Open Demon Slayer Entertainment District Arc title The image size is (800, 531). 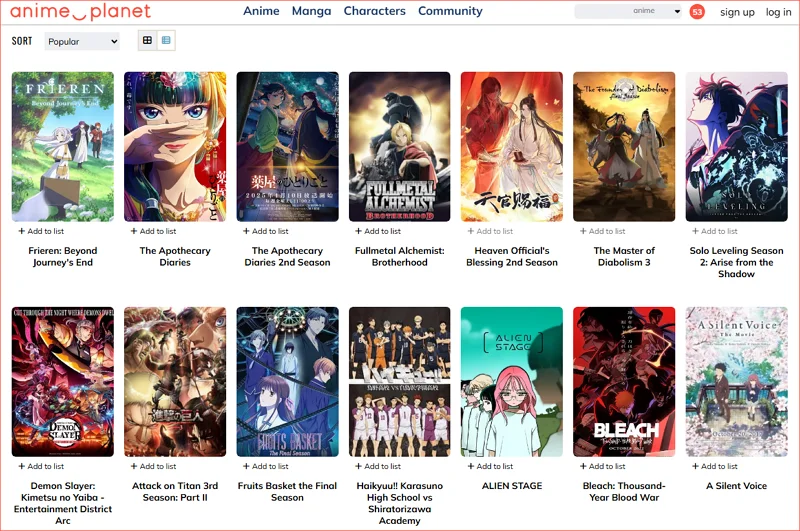(x=63, y=503)
